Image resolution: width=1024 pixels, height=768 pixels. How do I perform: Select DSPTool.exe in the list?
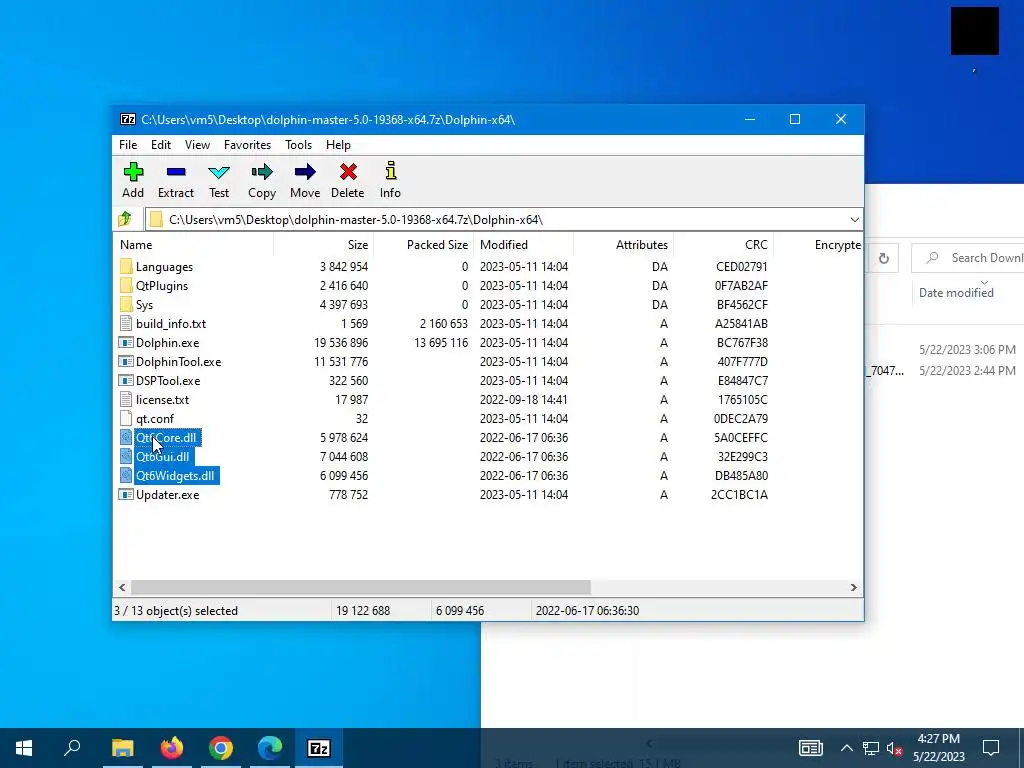click(168, 381)
